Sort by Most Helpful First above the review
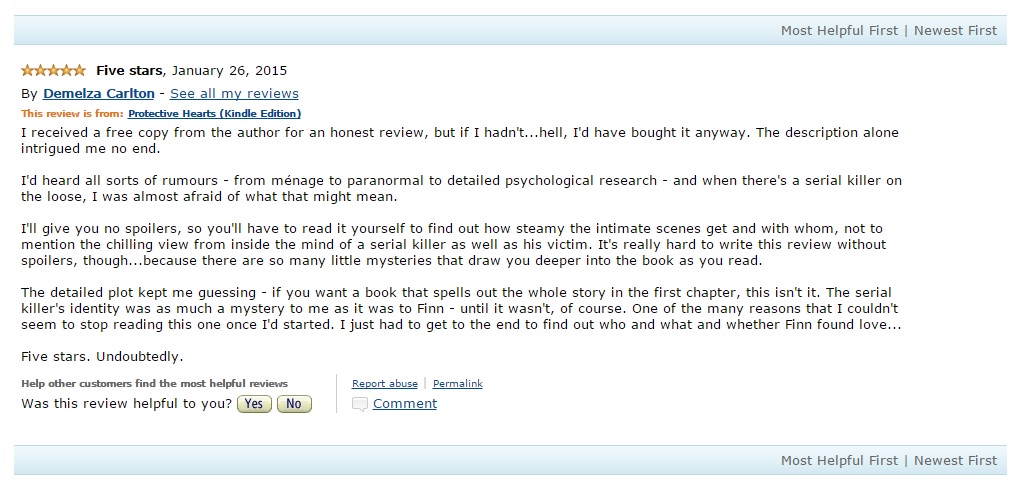 point(839,31)
